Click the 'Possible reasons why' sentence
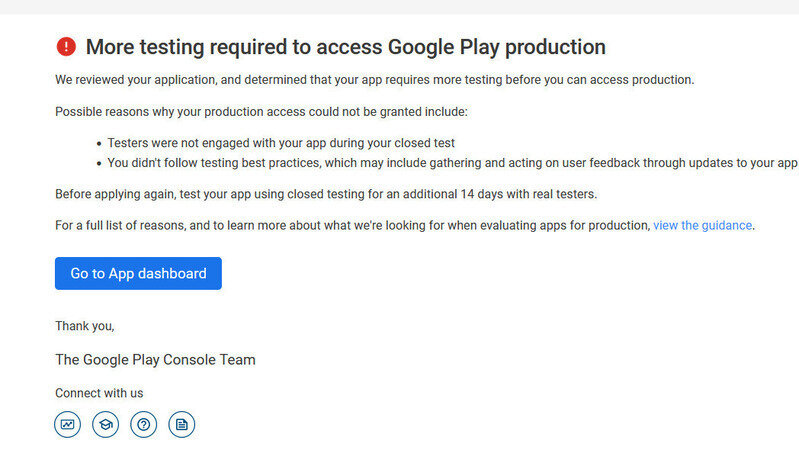The height and width of the screenshot is (450, 799). click(x=261, y=112)
